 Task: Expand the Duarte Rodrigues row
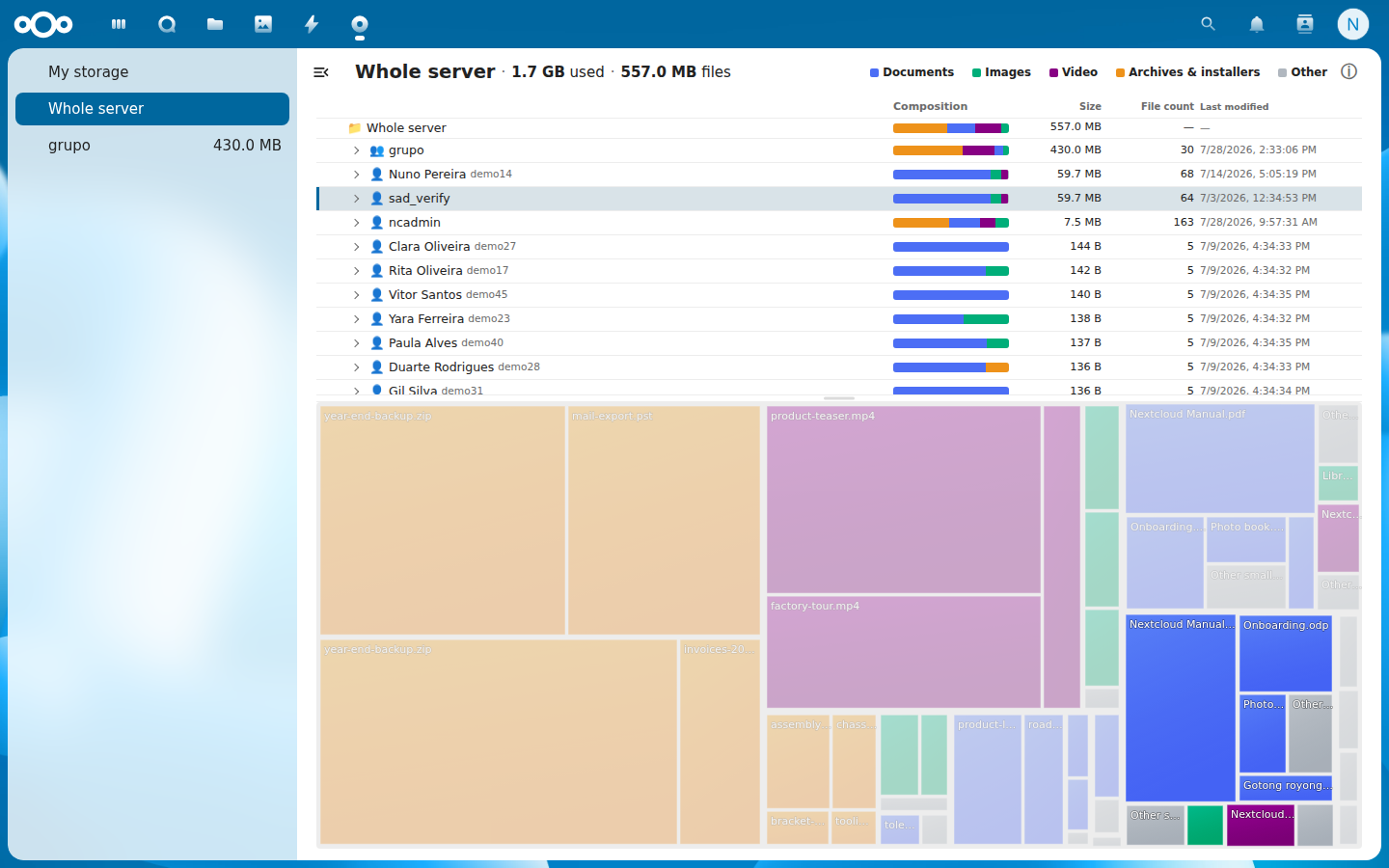[357, 367]
